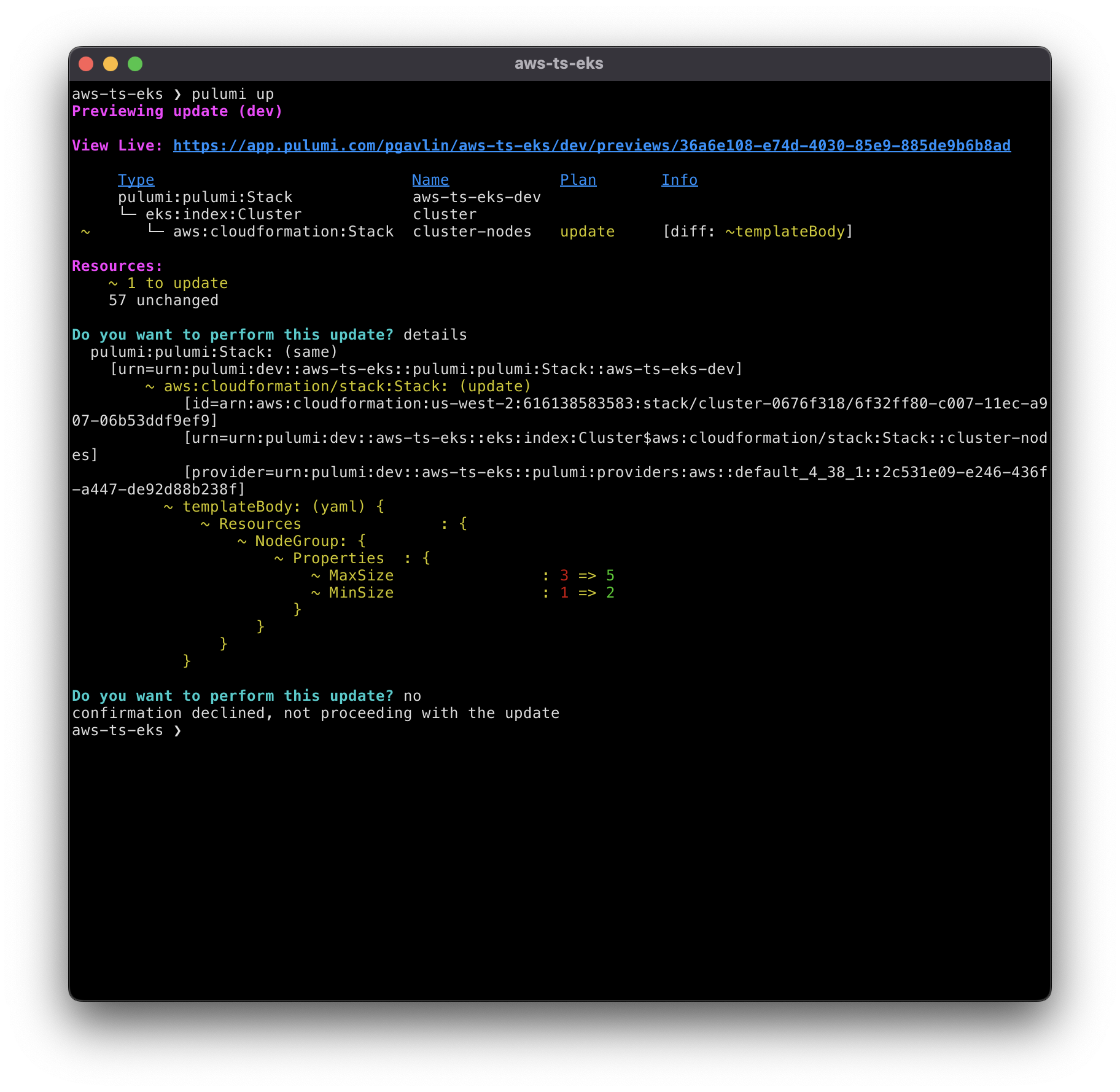Viewport: 1120px width, 1092px height.
Task: Click the '57 unchanged' line
Action: pyautogui.click(x=163, y=300)
